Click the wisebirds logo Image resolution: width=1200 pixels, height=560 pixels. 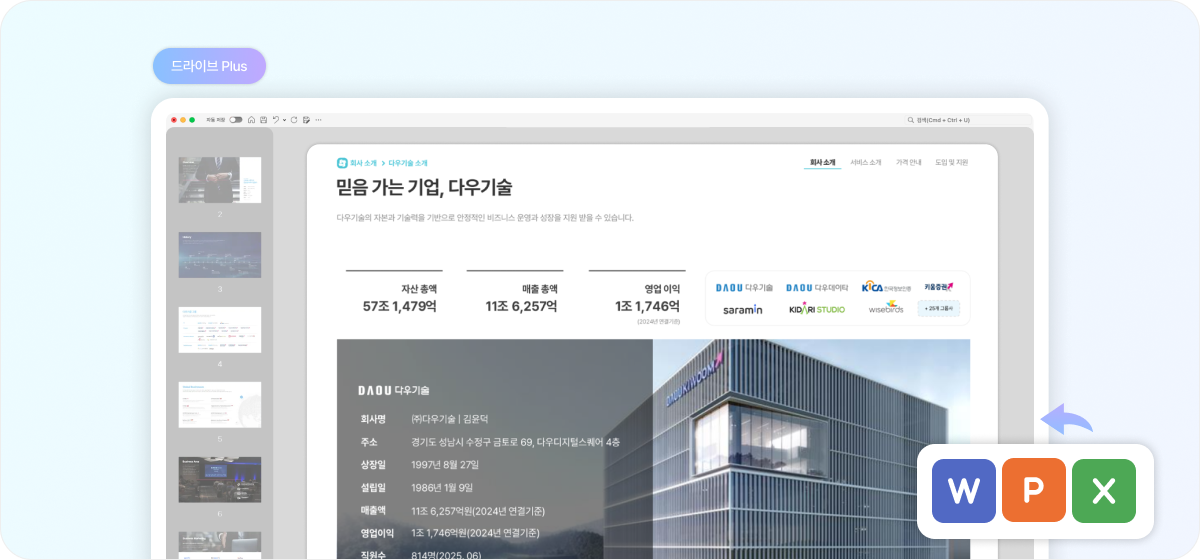click(x=885, y=308)
